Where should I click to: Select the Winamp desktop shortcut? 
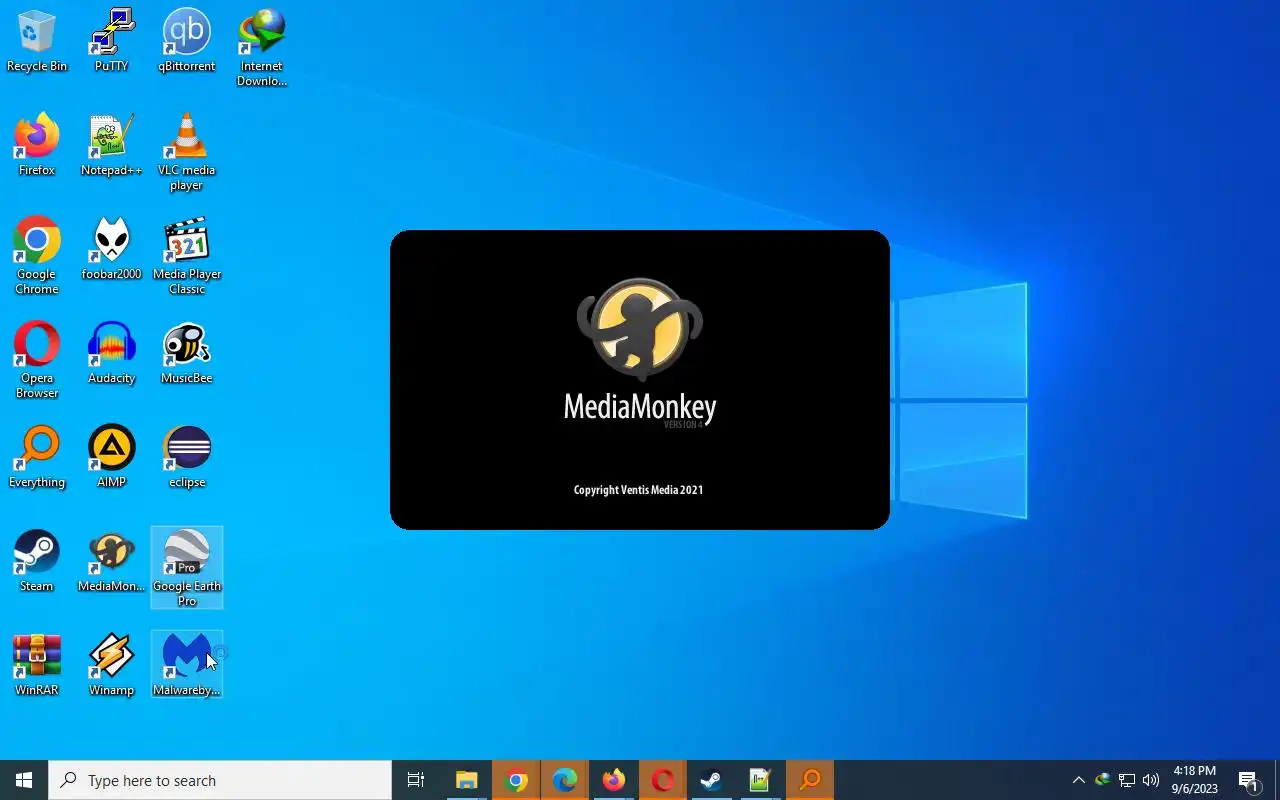pyautogui.click(x=111, y=665)
